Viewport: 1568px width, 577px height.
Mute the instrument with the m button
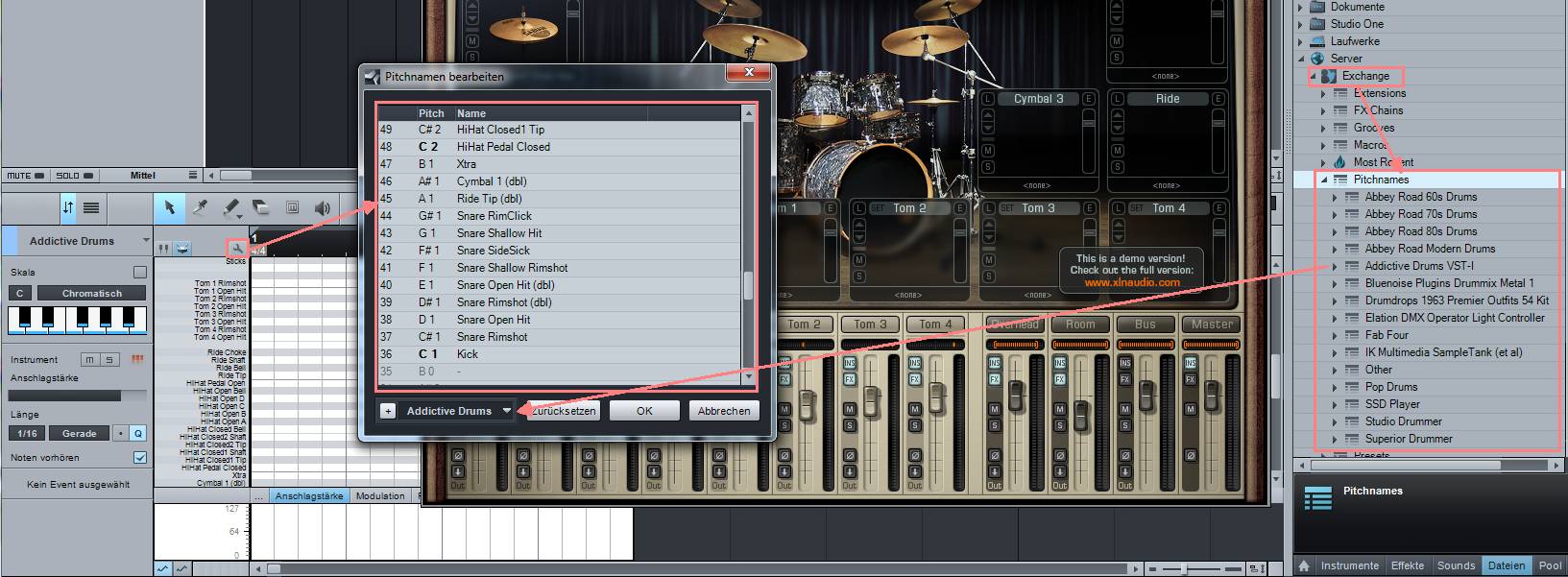click(x=89, y=359)
